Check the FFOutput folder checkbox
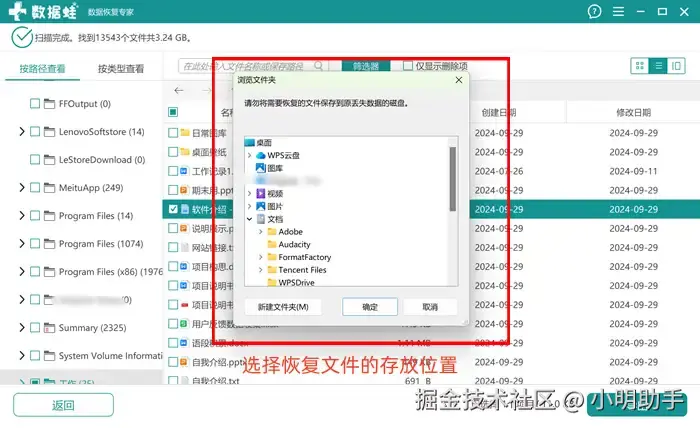 click(x=35, y=104)
